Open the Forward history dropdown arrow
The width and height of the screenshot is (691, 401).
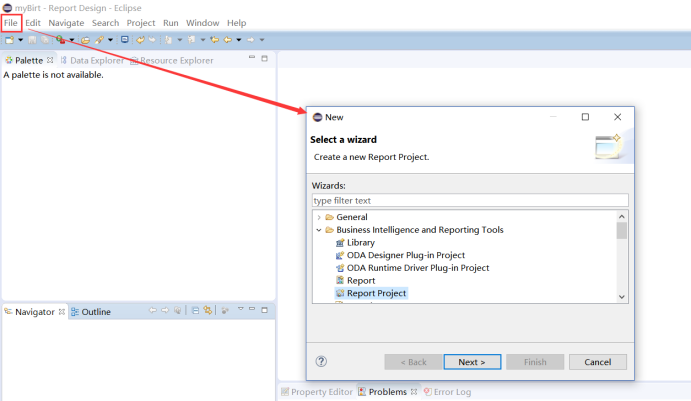262,40
